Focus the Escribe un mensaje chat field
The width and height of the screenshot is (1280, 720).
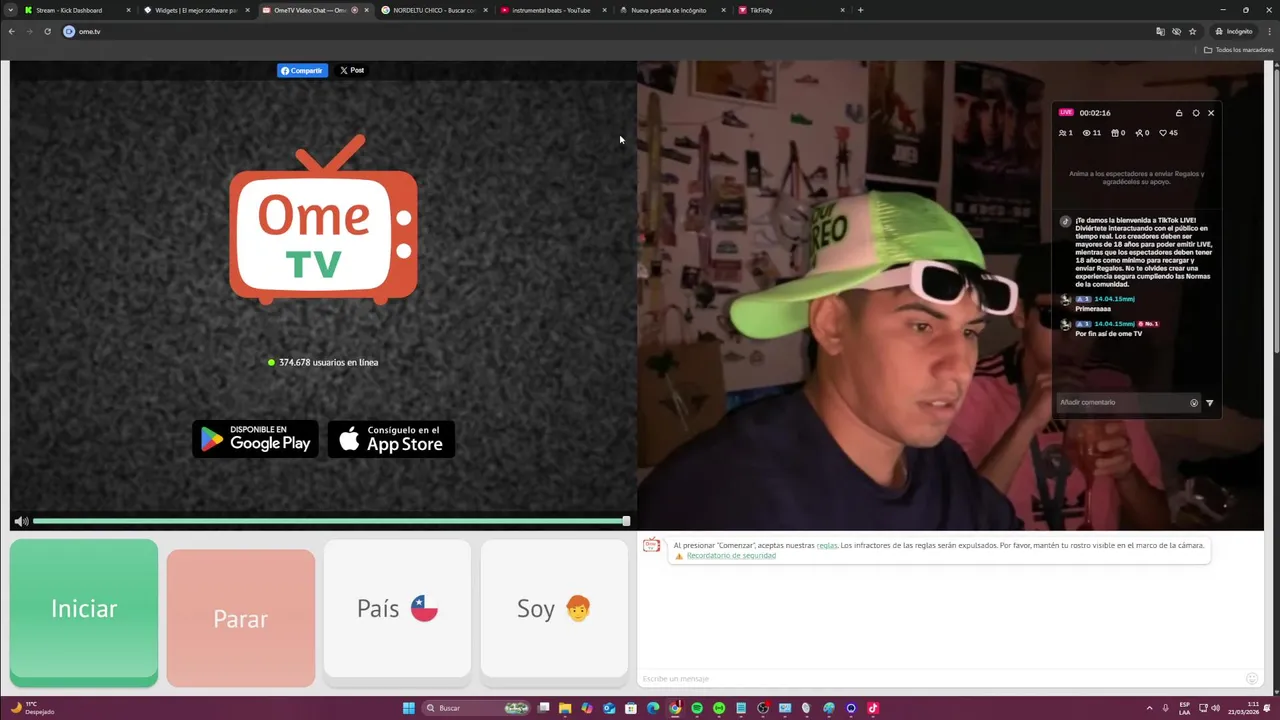[x=940, y=679]
